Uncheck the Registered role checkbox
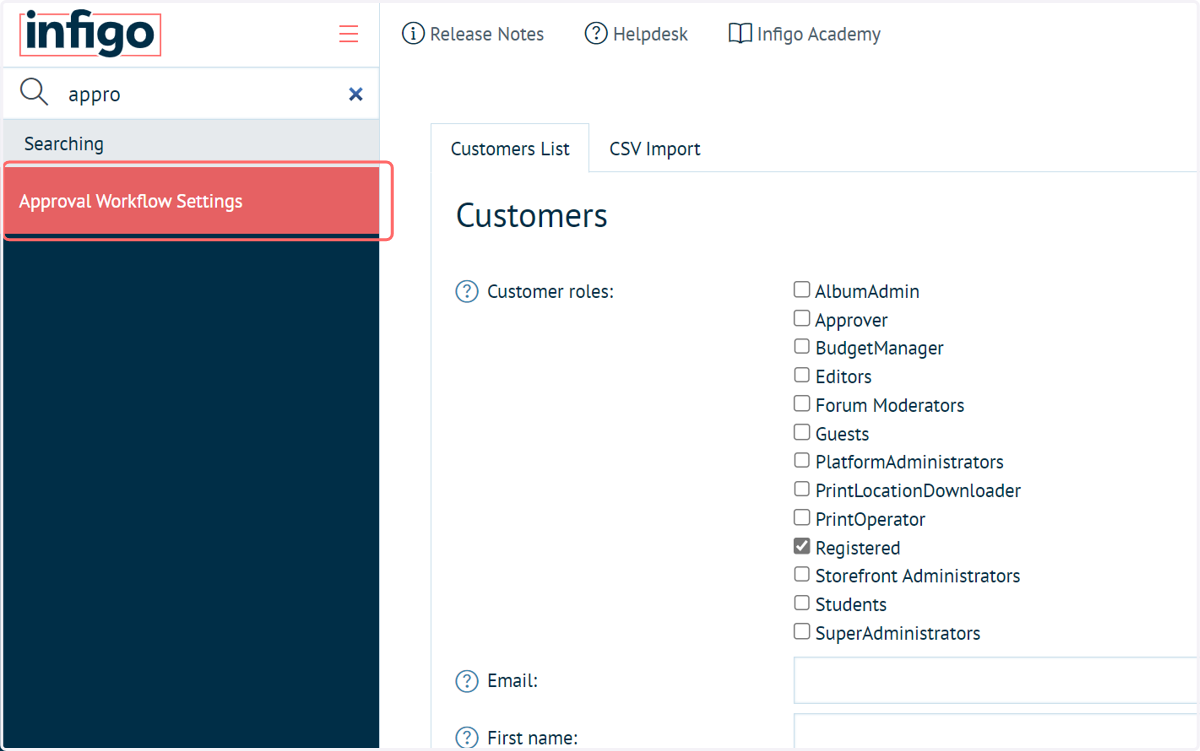 tap(802, 546)
